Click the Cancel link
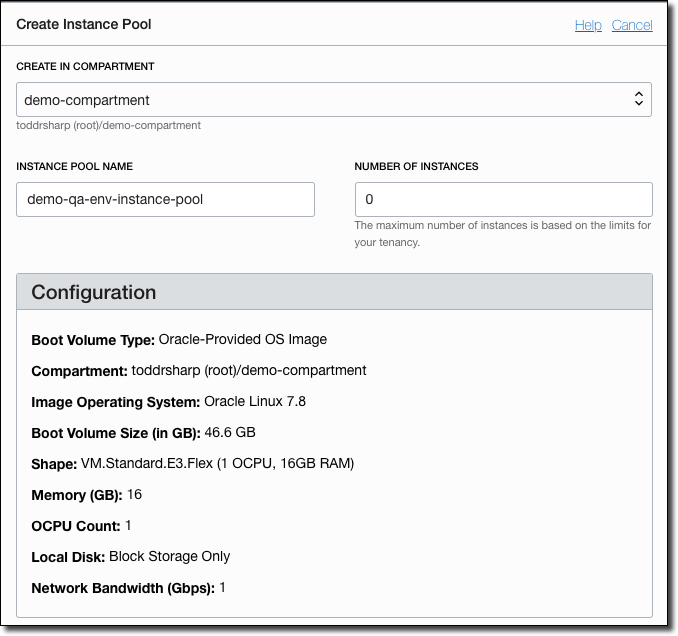The image size is (678, 636). (x=631, y=25)
